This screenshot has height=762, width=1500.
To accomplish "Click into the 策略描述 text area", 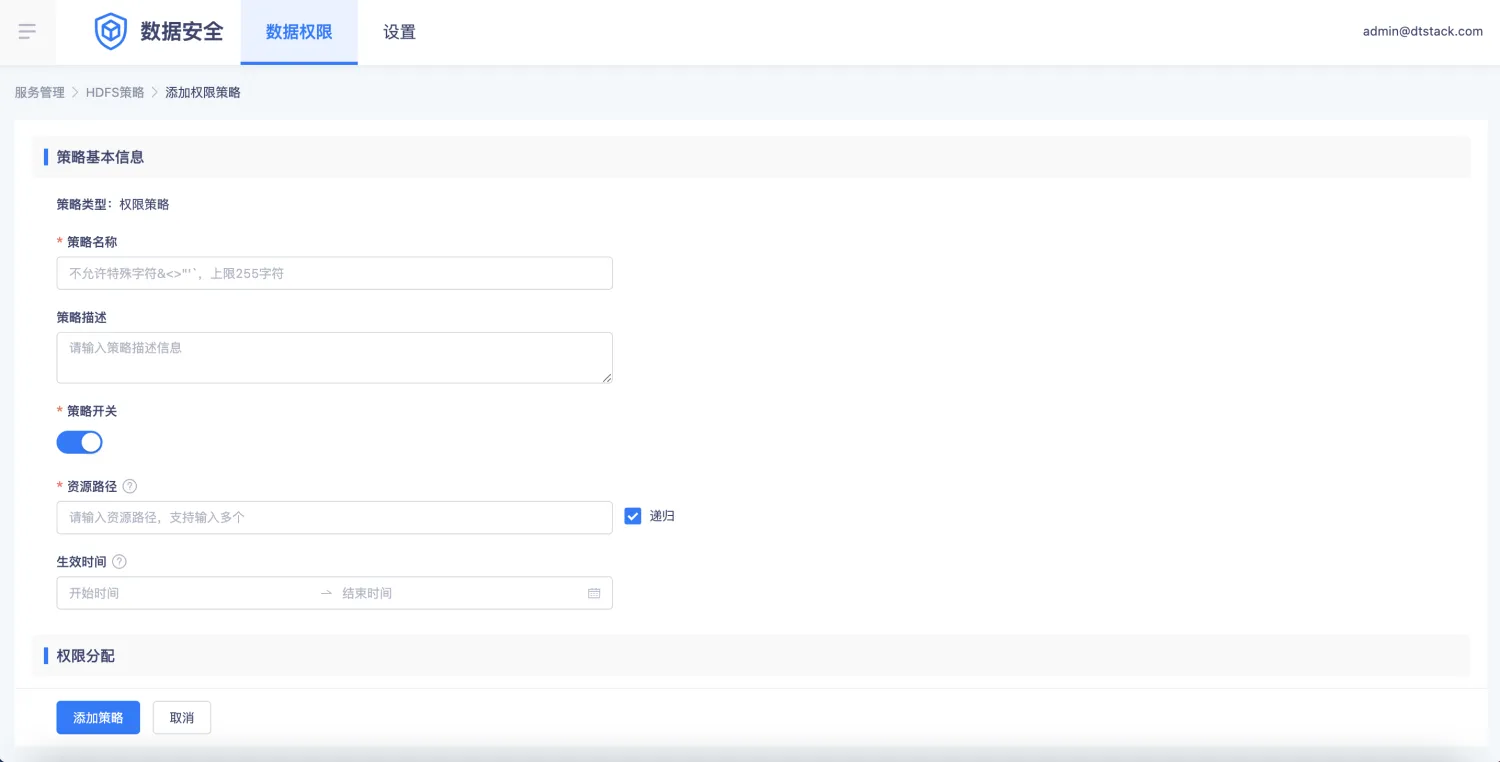I will [x=334, y=357].
